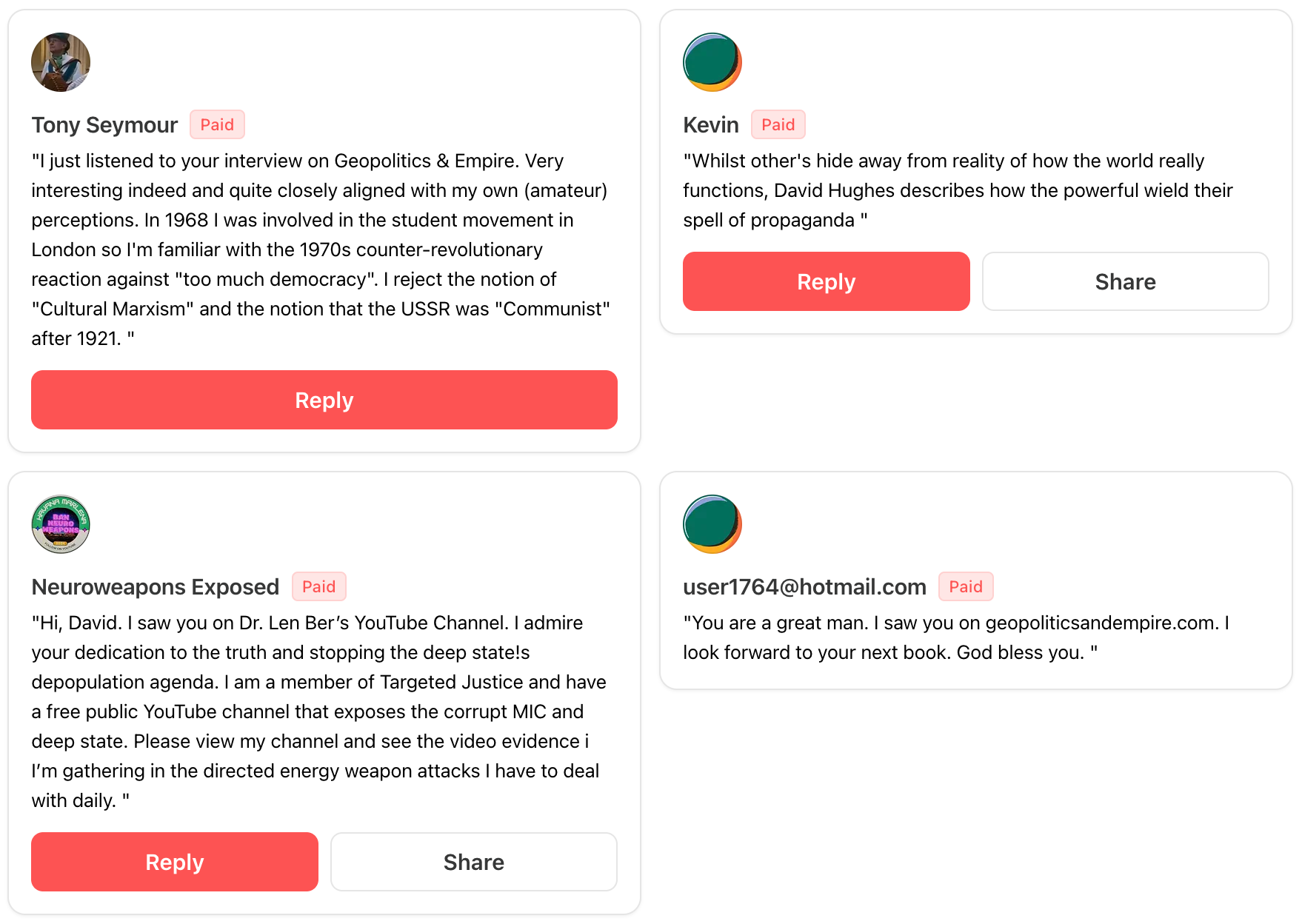Click Kevin's quote about David Hughes
Screen dimensions: 1302x924
[x=957, y=190]
